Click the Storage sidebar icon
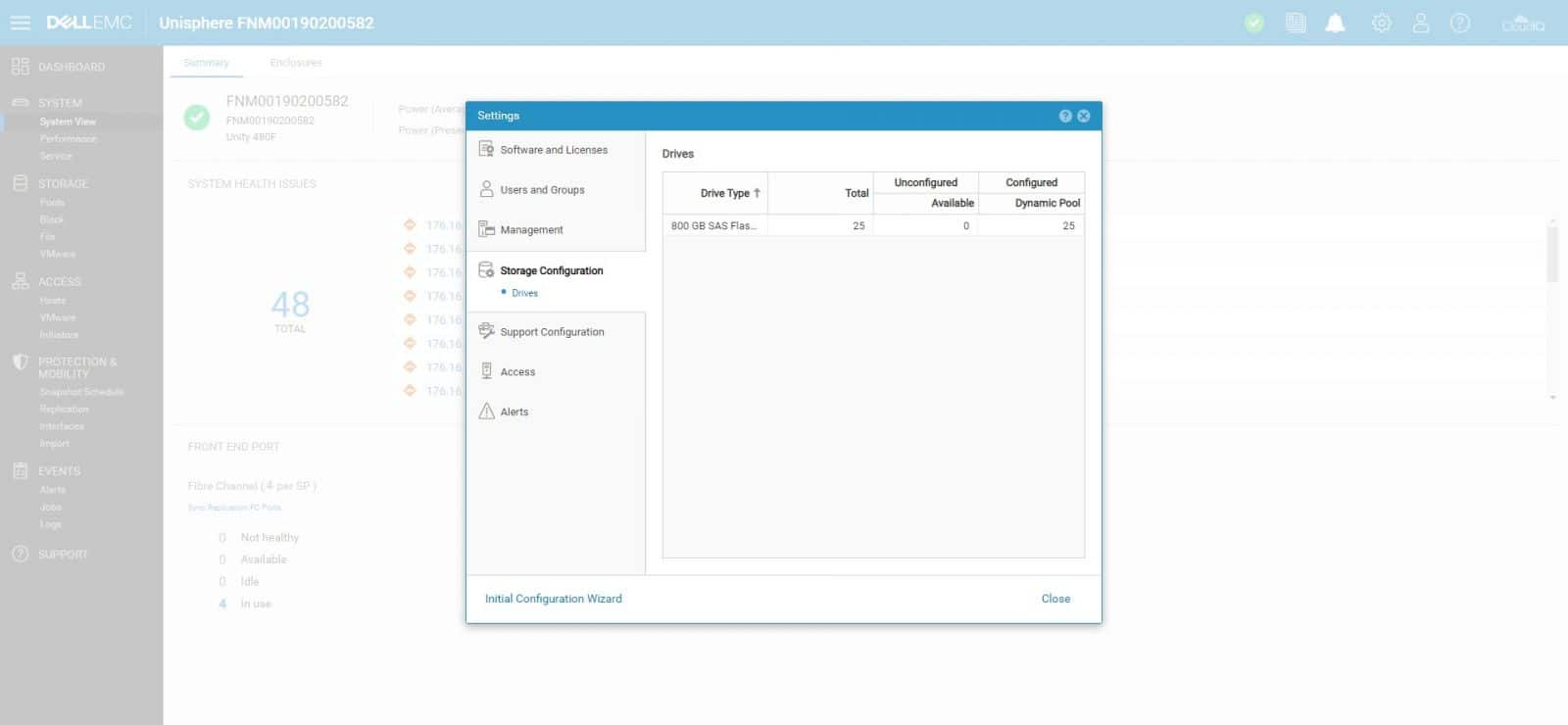Viewport: 1568px width, 725px height. point(20,183)
